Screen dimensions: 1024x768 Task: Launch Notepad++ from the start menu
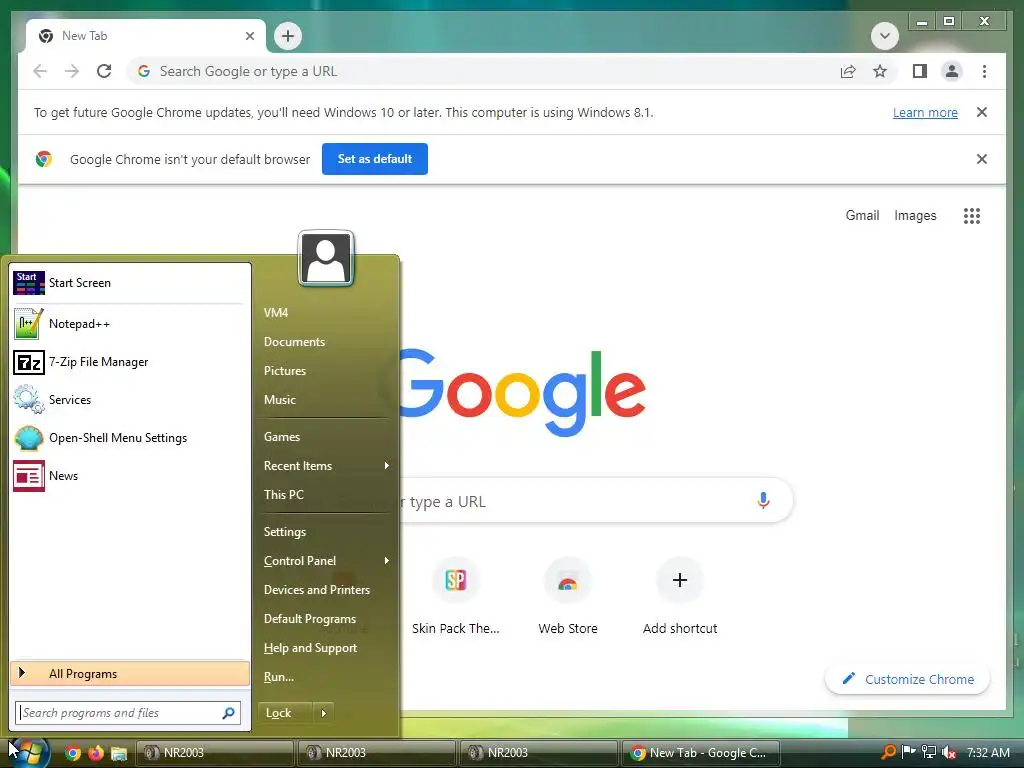point(129,324)
